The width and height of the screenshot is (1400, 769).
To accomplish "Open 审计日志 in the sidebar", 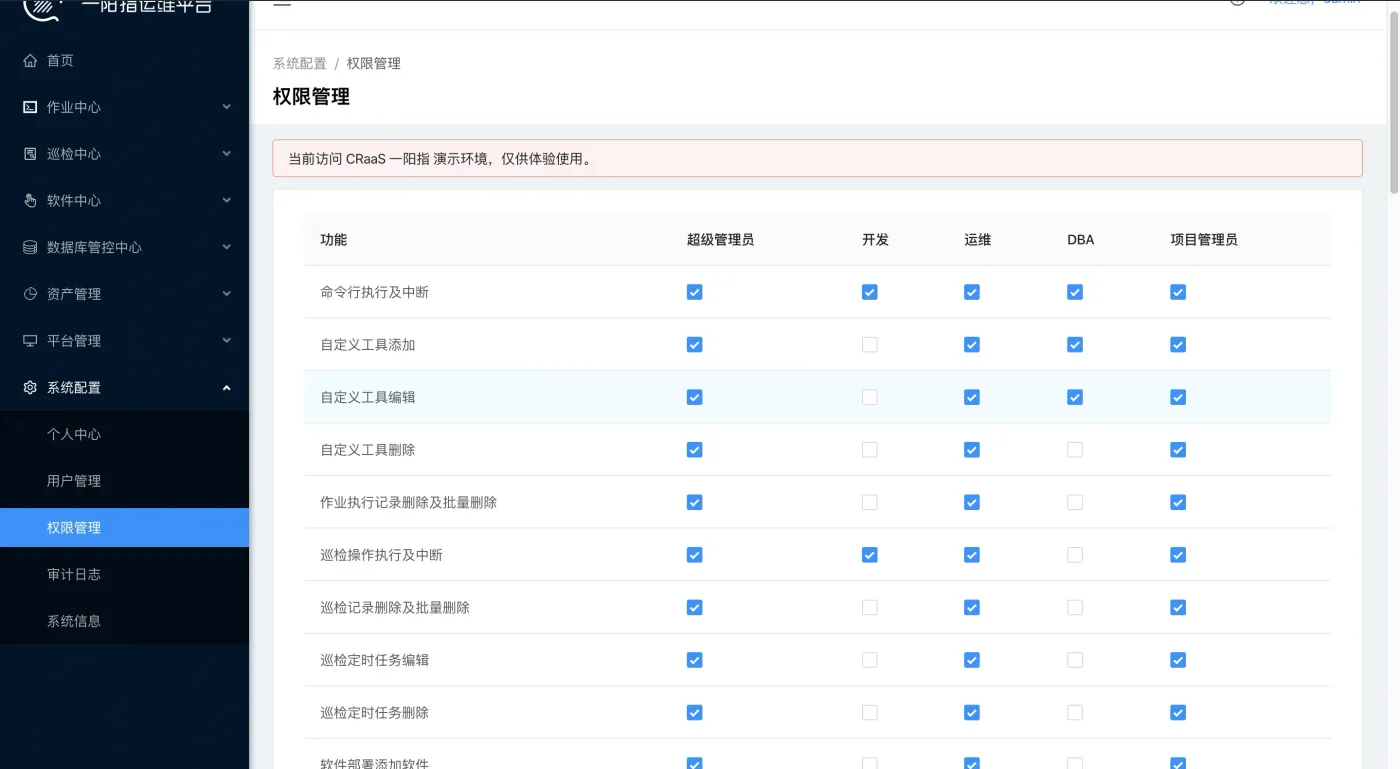I will (124, 574).
